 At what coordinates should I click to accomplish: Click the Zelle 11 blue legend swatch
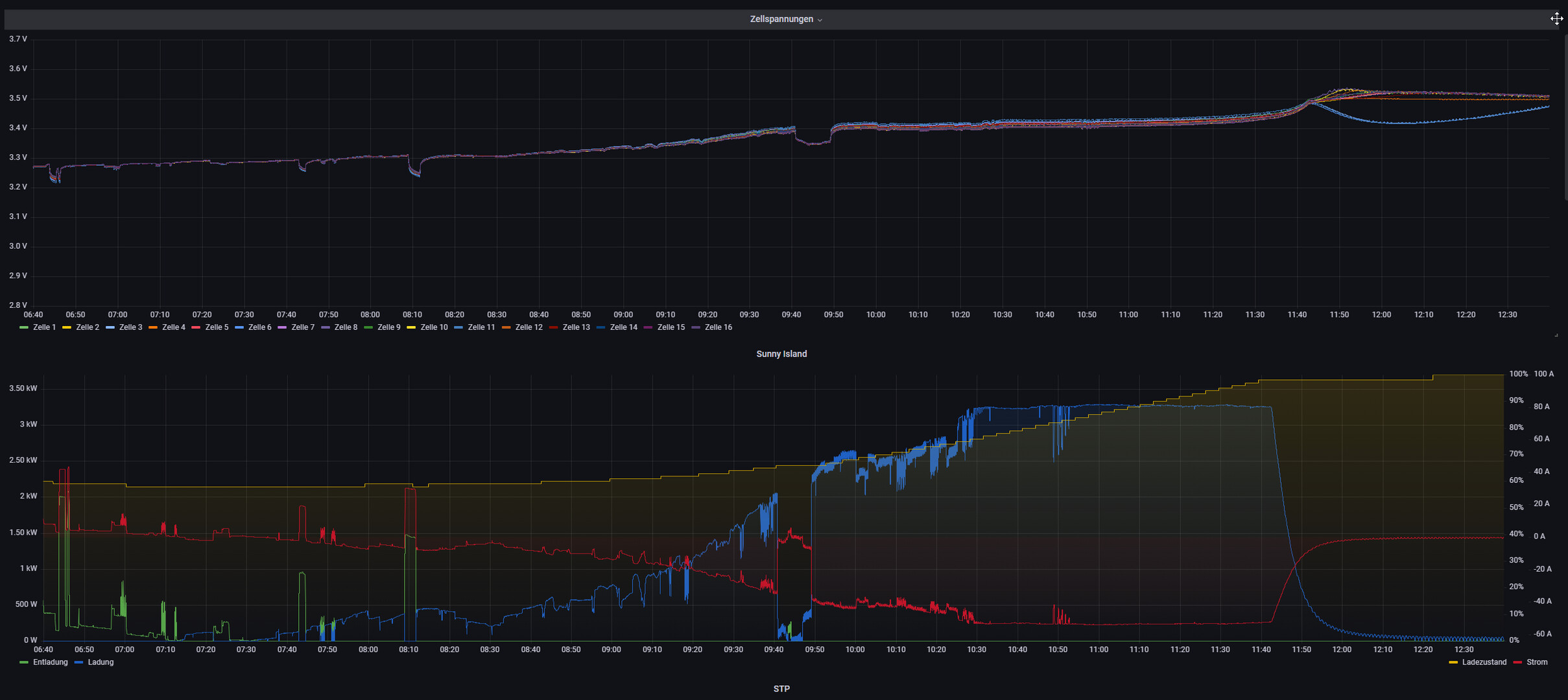click(x=458, y=327)
